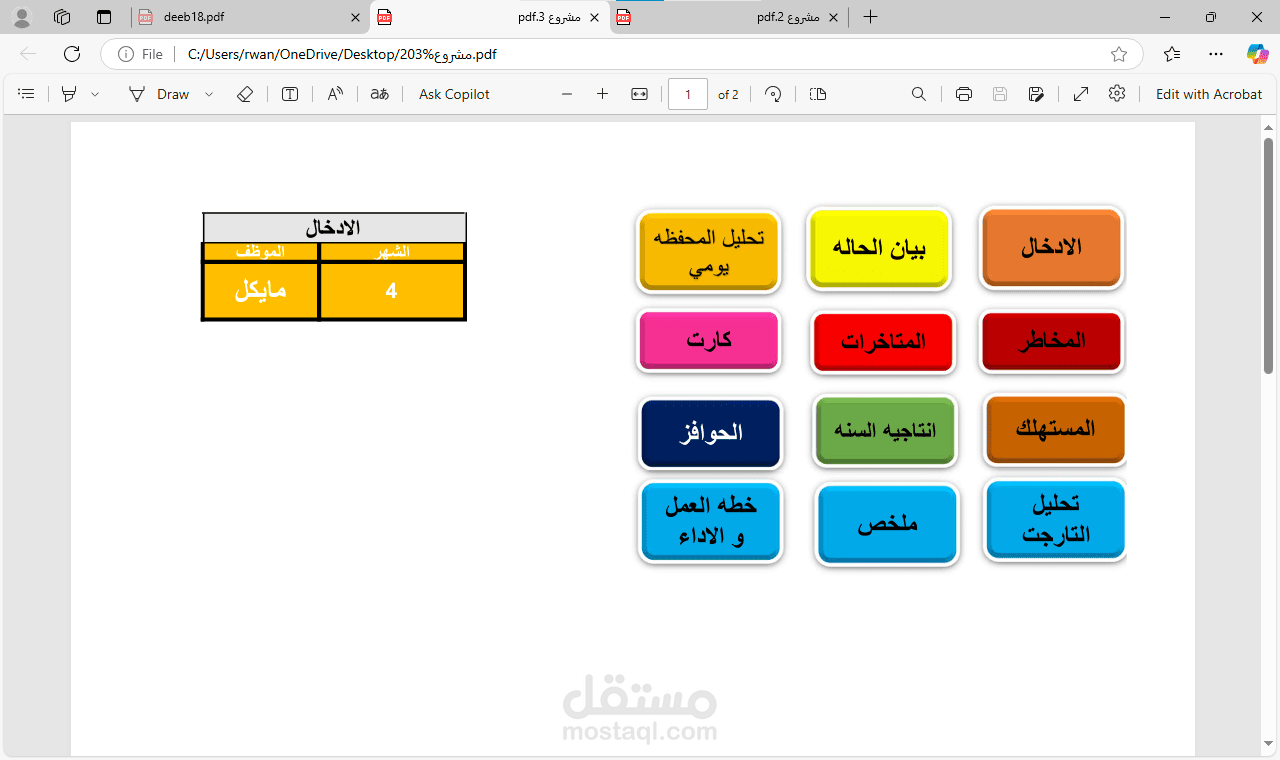1280x760 pixels.
Task: Click the Save icon
Action: [x=1000, y=94]
